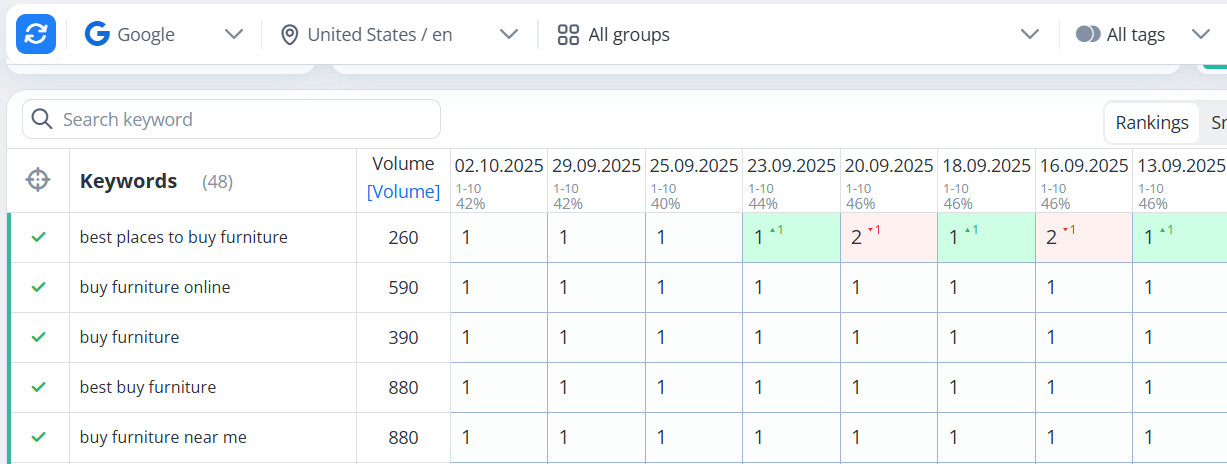The height and width of the screenshot is (464, 1227).
Task: Click the crosshair target icon in table header
Action: click(x=38, y=180)
